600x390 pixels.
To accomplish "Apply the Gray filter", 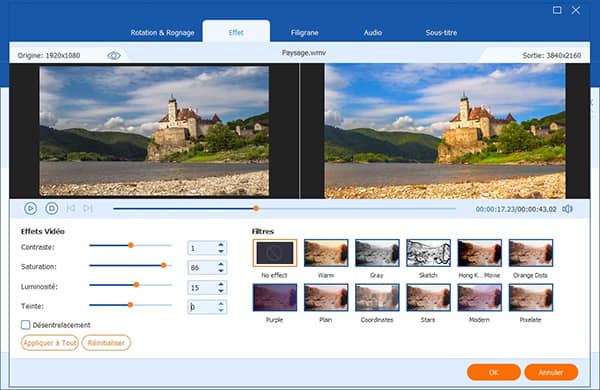I will click(377, 253).
